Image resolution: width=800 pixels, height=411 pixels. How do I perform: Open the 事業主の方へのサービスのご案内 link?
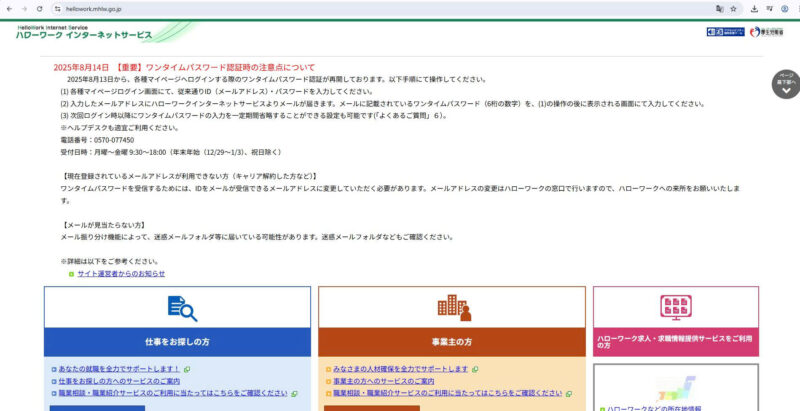(384, 381)
